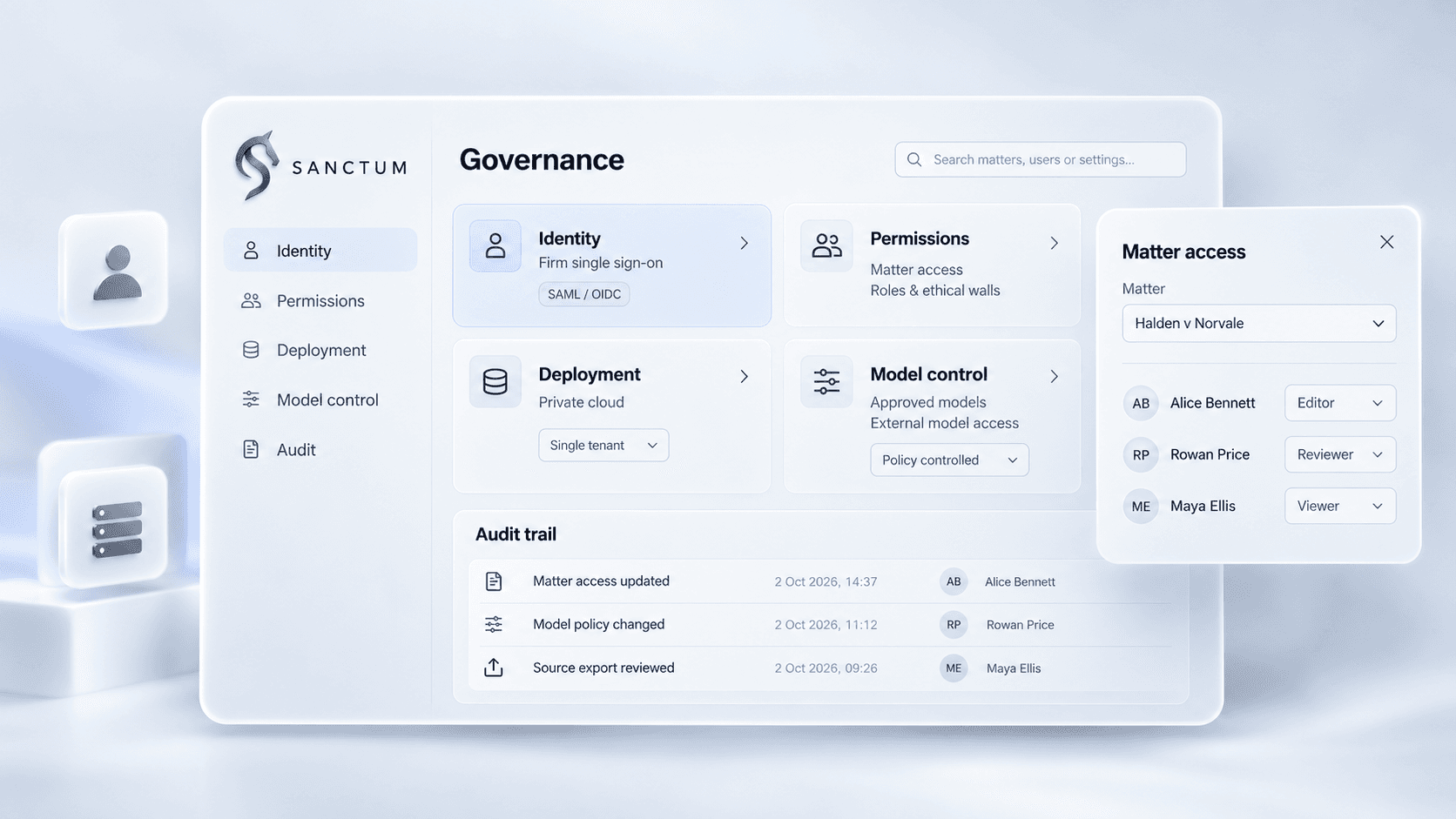Image resolution: width=1456 pixels, height=819 pixels.
Task: Click the Source export reviewed entry text
Action: tap(603, 668)
